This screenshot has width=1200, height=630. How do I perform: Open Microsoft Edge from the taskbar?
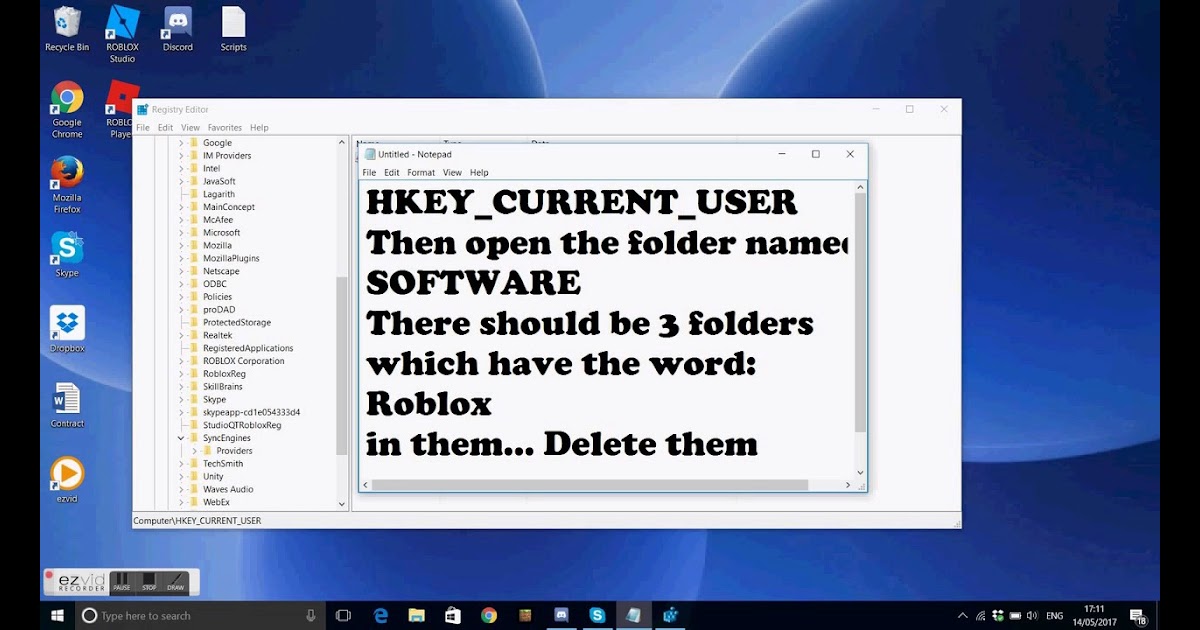click(x=381, y=615)
